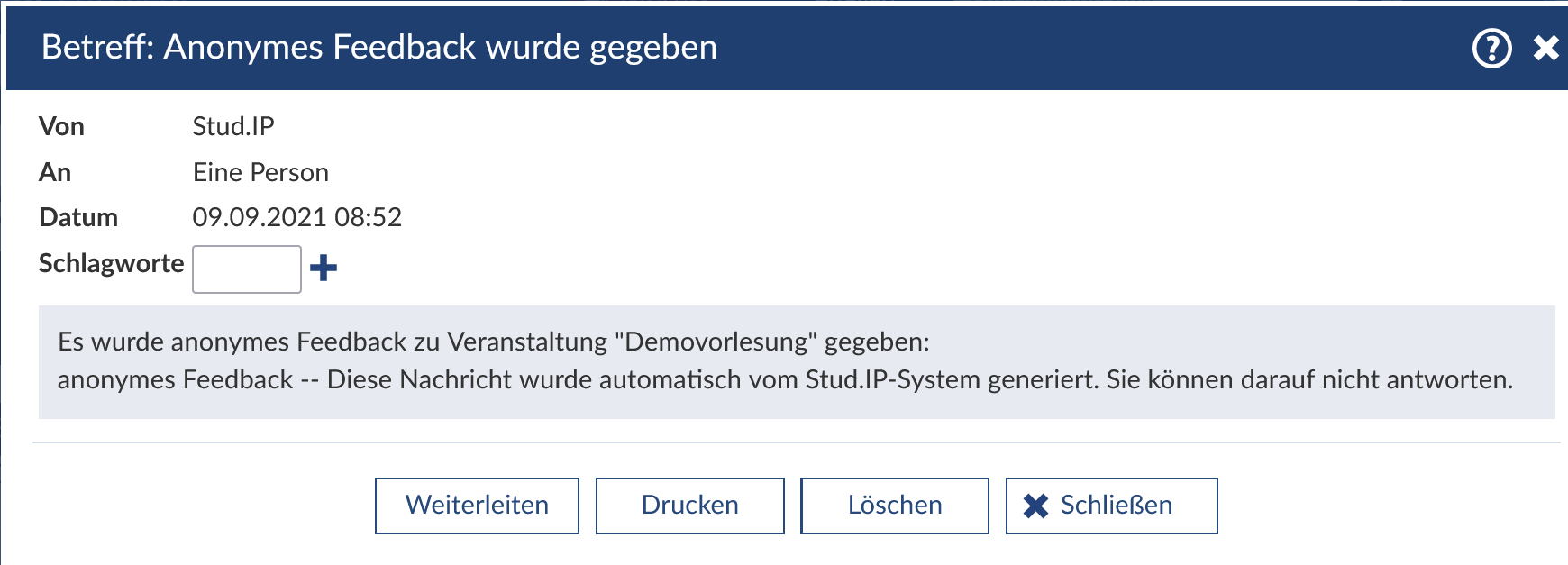Print the message with Drucken

(x=689, y=506)
